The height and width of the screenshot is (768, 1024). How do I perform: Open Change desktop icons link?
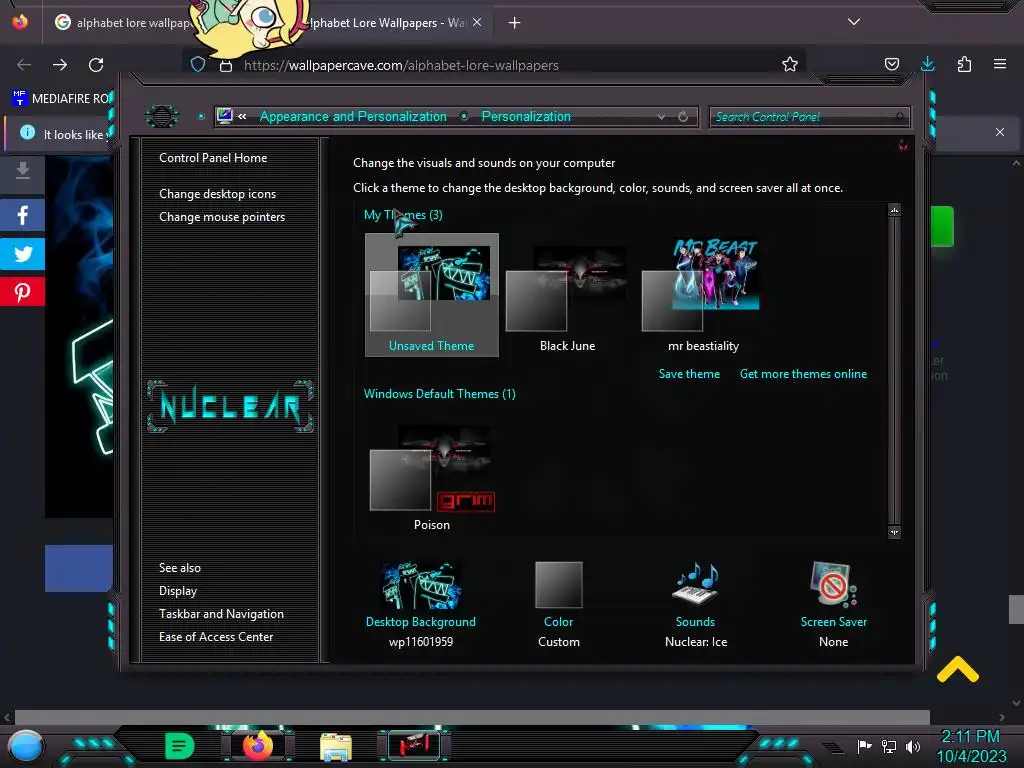pos(217,194)
